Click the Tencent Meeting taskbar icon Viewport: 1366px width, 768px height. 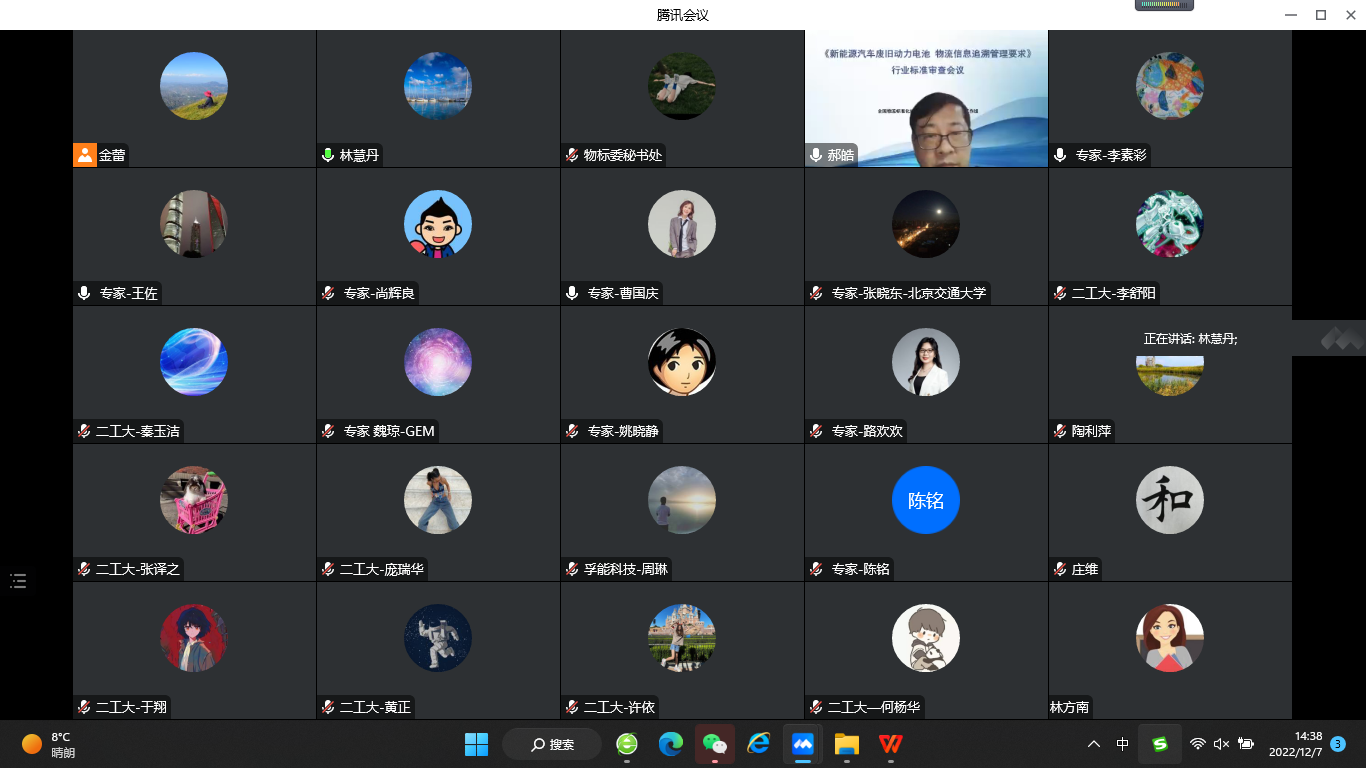click(x=802, y=744)
